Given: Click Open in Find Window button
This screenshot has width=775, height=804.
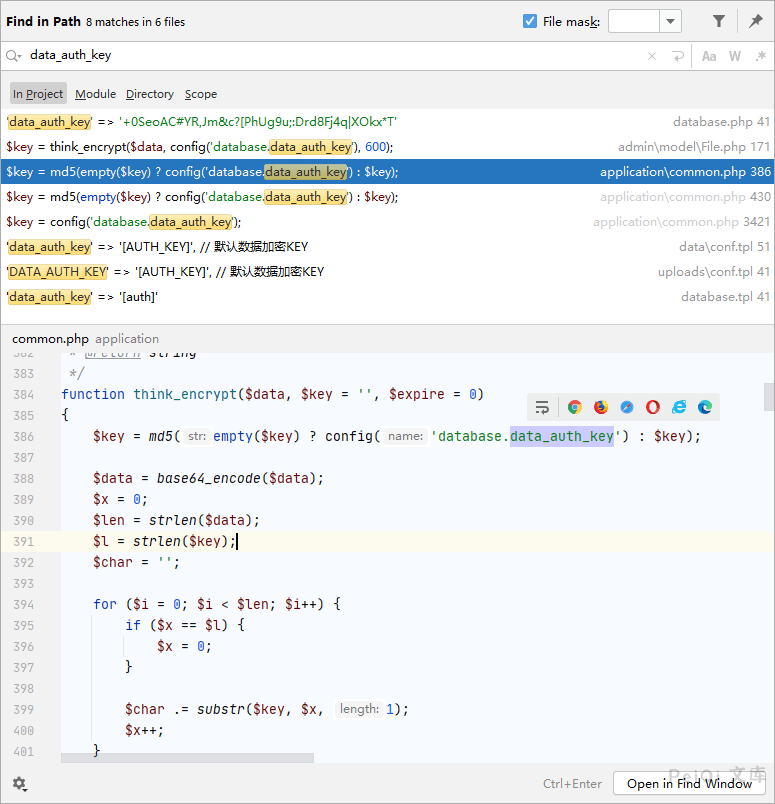Looking at the screenshot, I should pos(689,784).
